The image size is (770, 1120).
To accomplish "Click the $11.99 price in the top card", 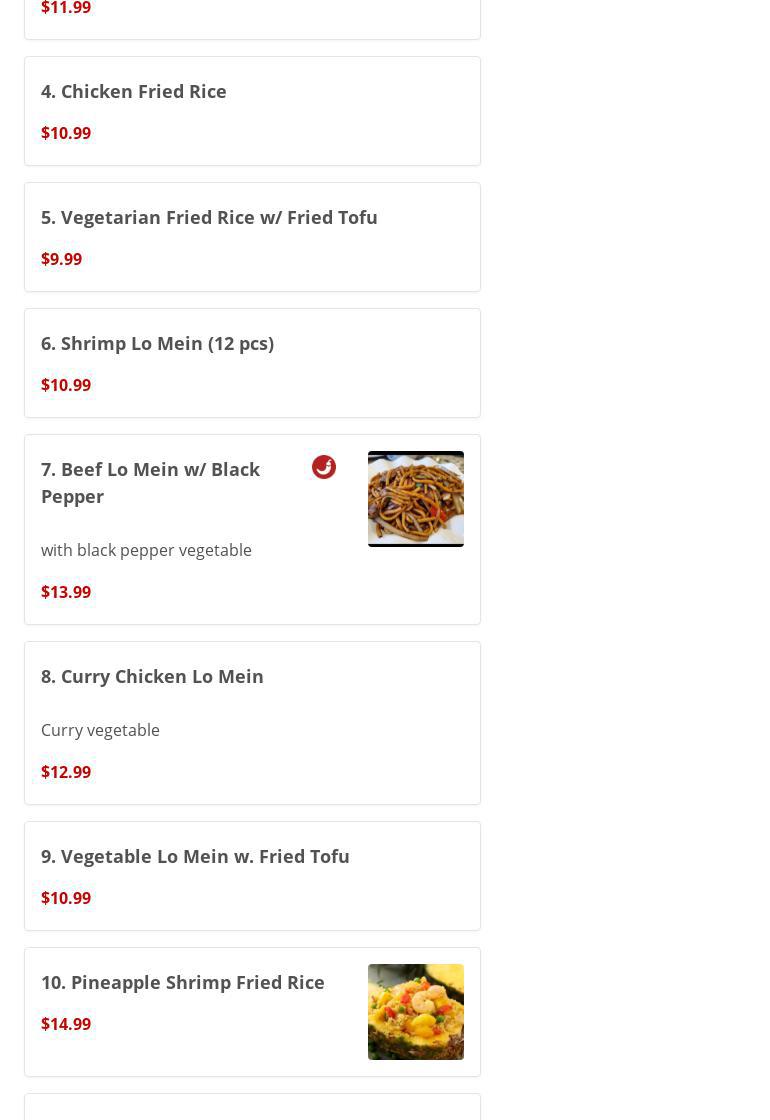I will (x=66, y=9).
